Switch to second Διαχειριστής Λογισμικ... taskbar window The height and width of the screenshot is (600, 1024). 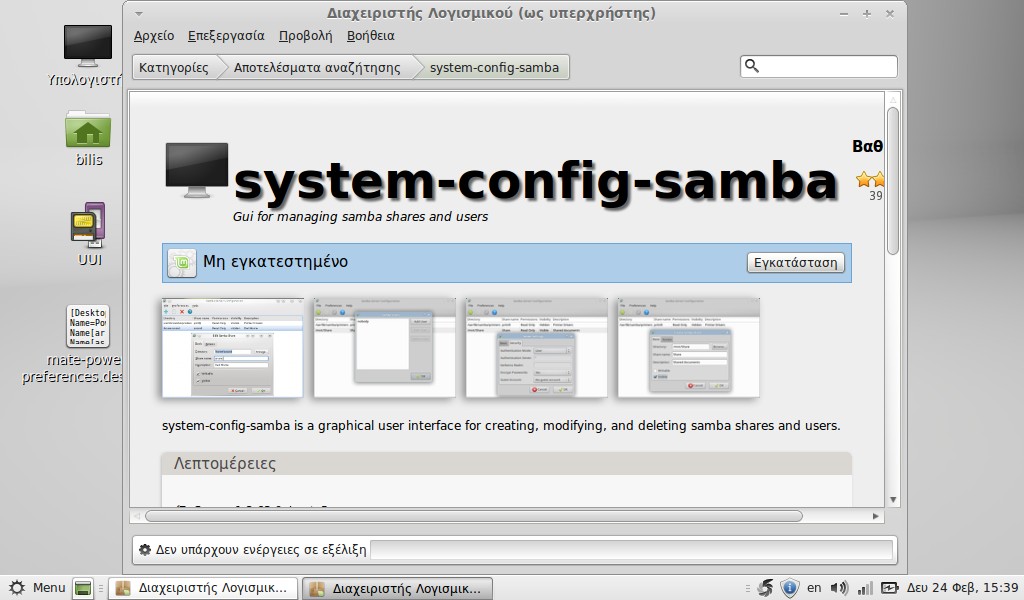[x=397, y=588]
